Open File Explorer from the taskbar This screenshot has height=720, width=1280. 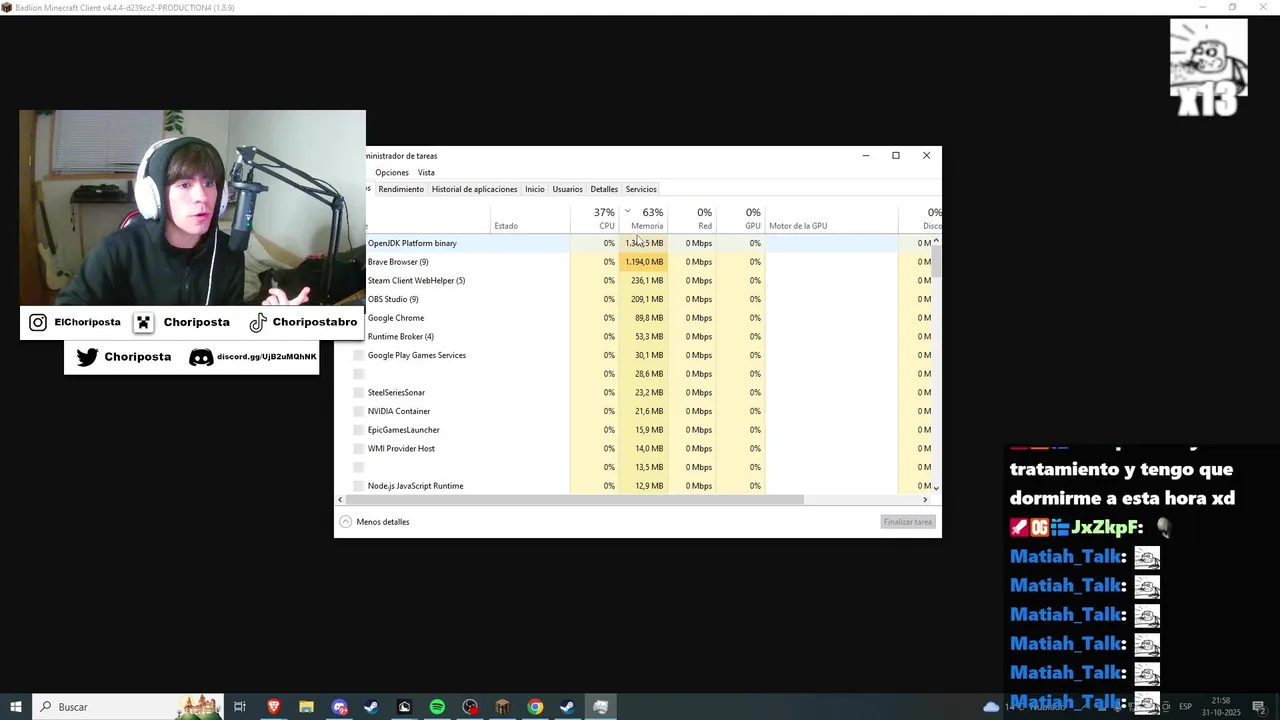click(x=307, y=707)
